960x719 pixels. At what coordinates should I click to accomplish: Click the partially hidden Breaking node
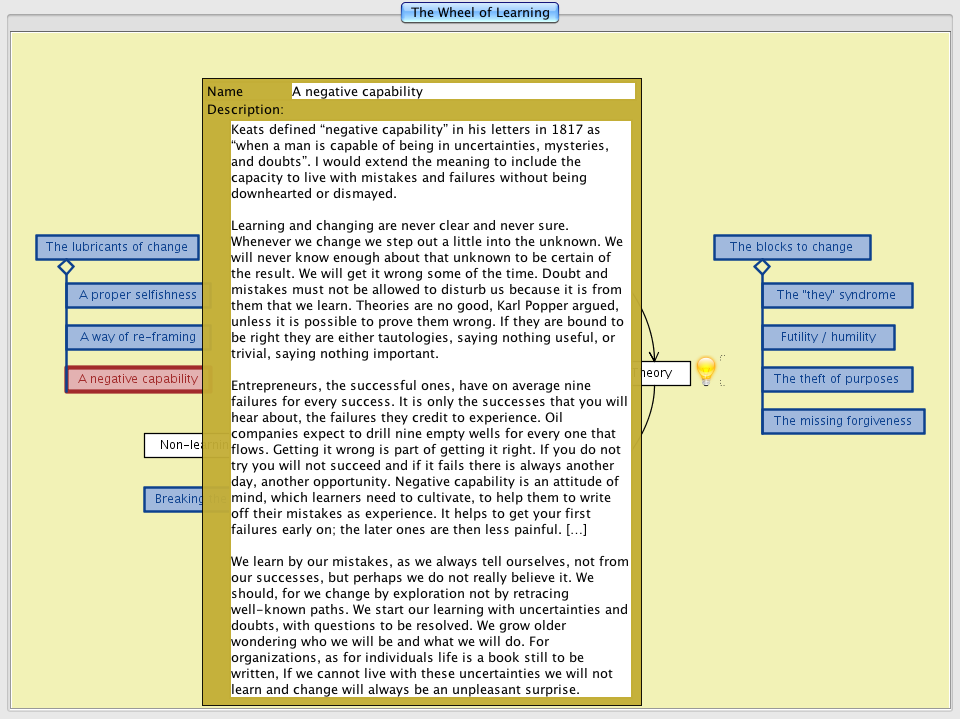tap(174, 499)
